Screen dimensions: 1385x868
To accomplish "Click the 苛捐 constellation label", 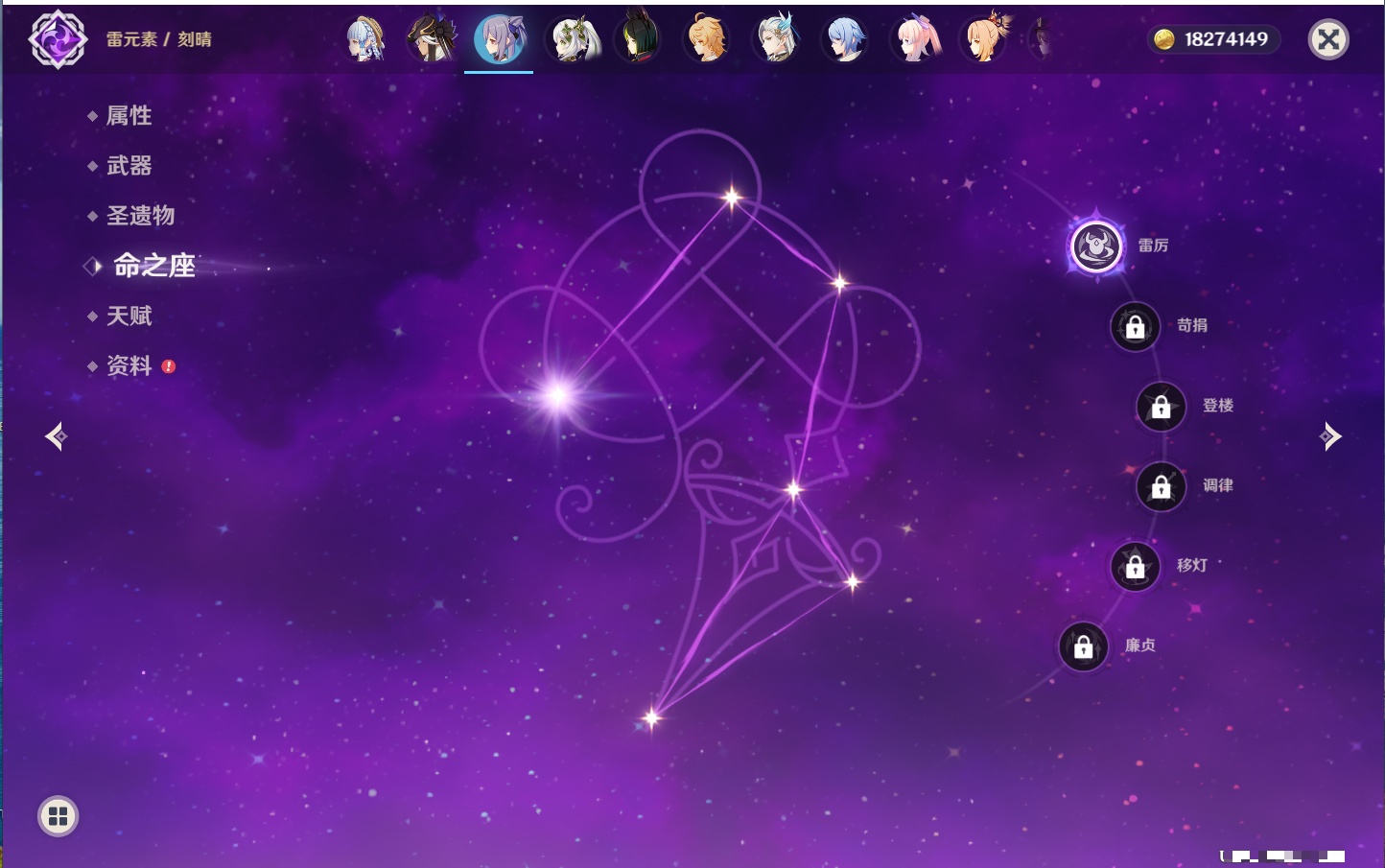I will [x=1192, y=325].
